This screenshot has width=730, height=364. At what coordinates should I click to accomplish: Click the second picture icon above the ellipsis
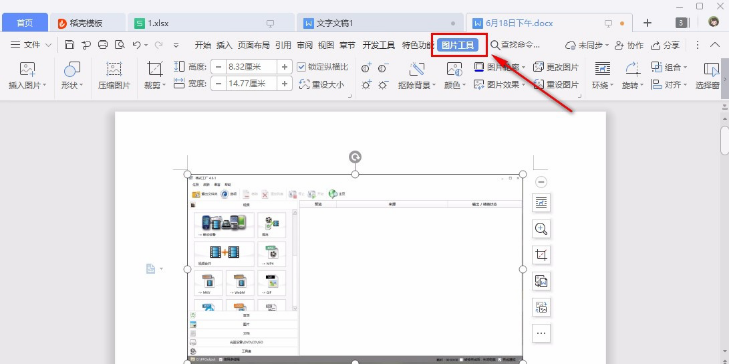(541, 307)
